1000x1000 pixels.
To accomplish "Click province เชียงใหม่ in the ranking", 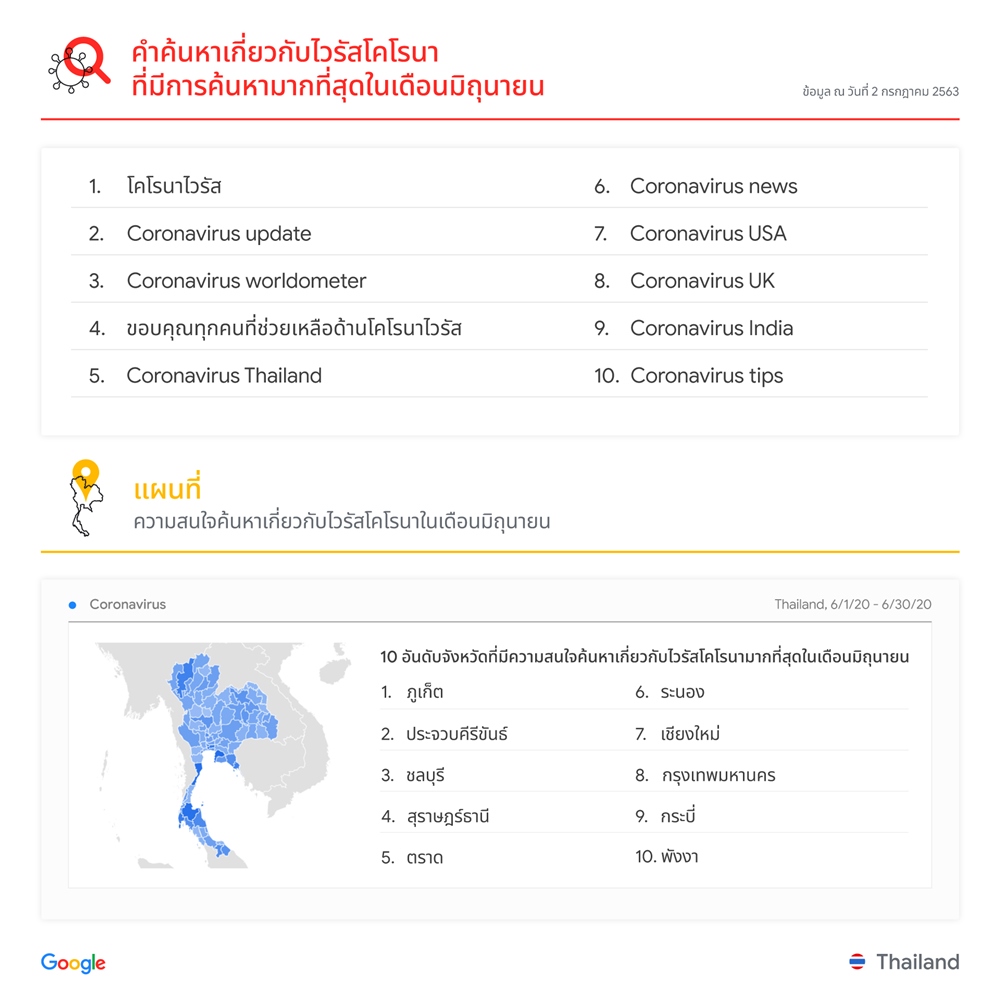I will (690, 733).
